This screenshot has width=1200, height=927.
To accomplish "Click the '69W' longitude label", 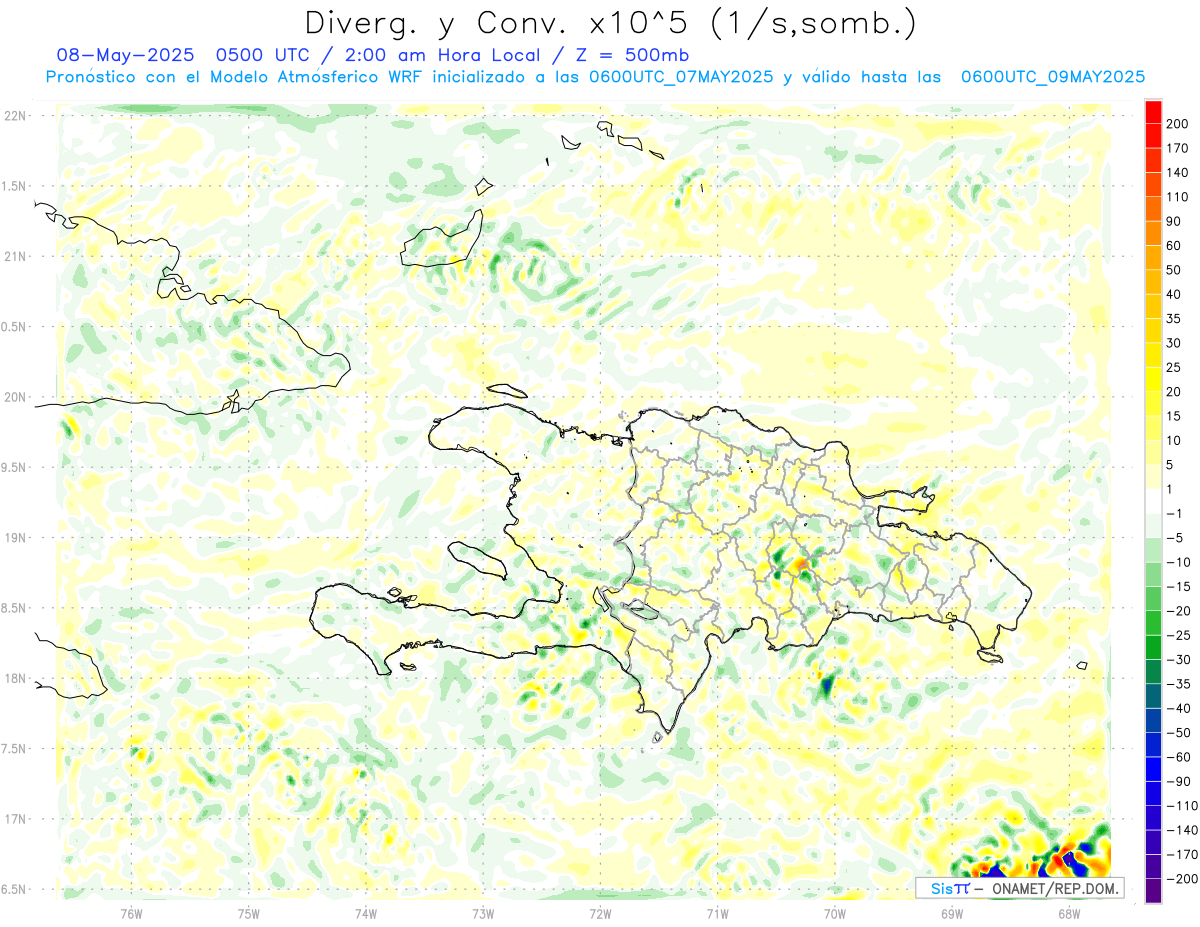I will click(952, 913).
